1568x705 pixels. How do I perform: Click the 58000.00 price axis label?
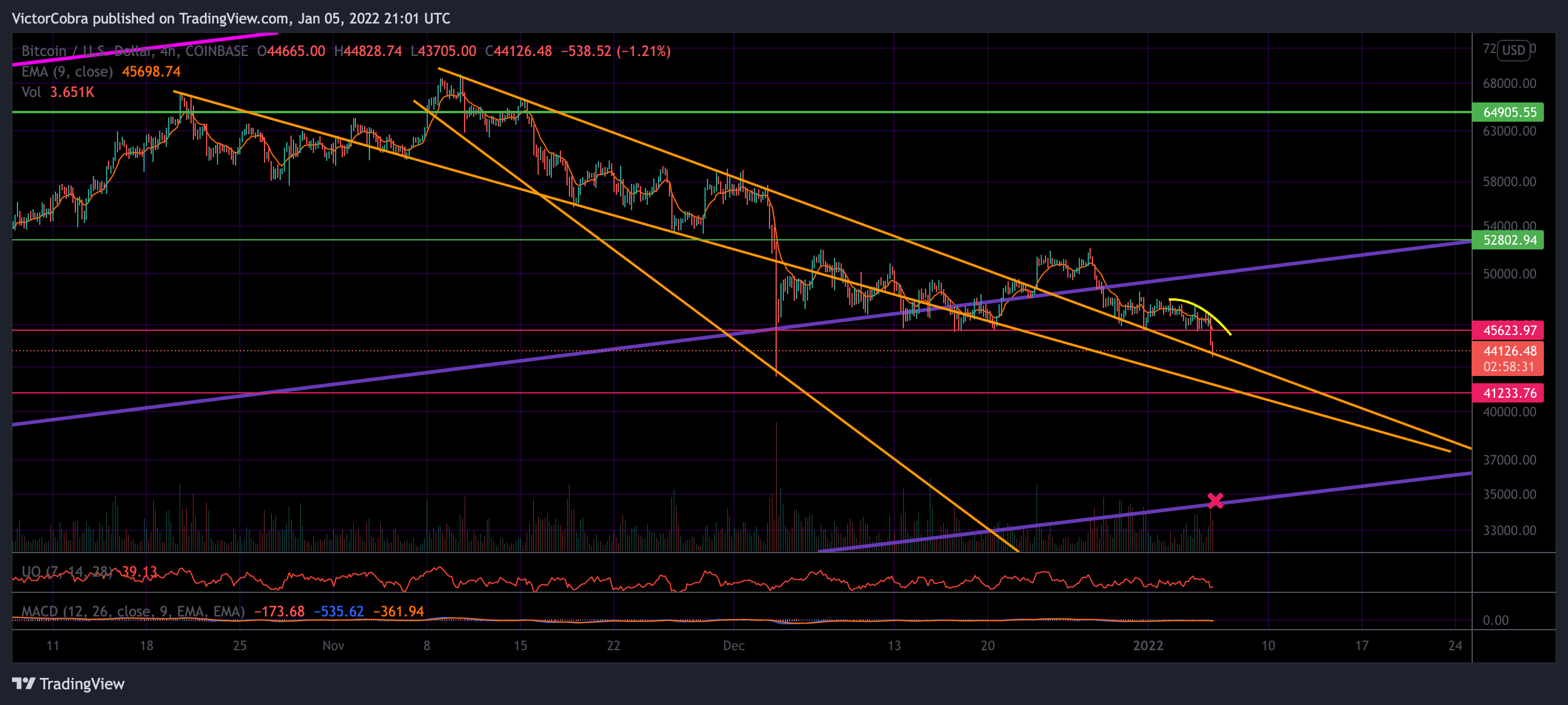click(1510, 181)
